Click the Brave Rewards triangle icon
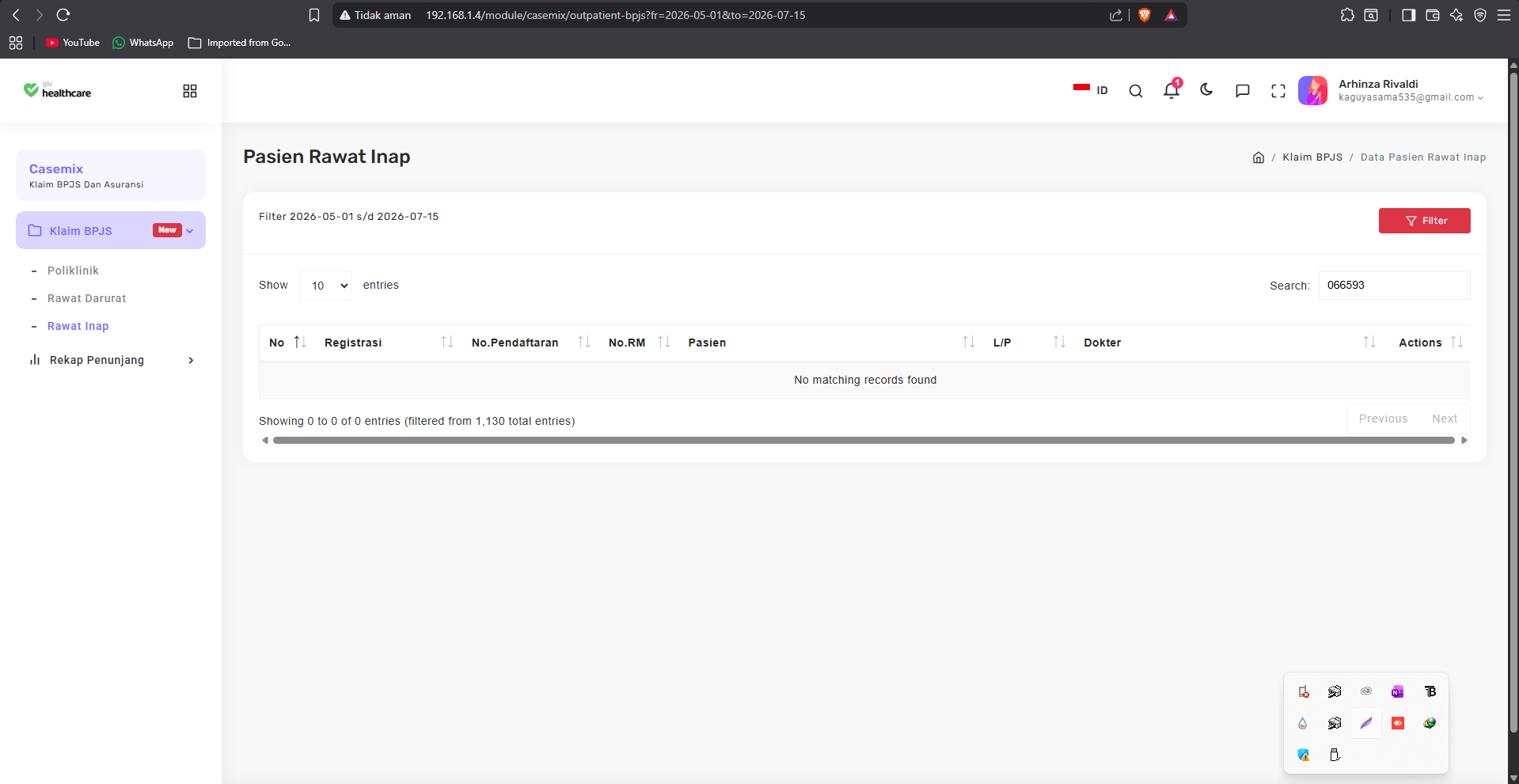This screenshot has height=784, width=1519. tap(1172, 15)
